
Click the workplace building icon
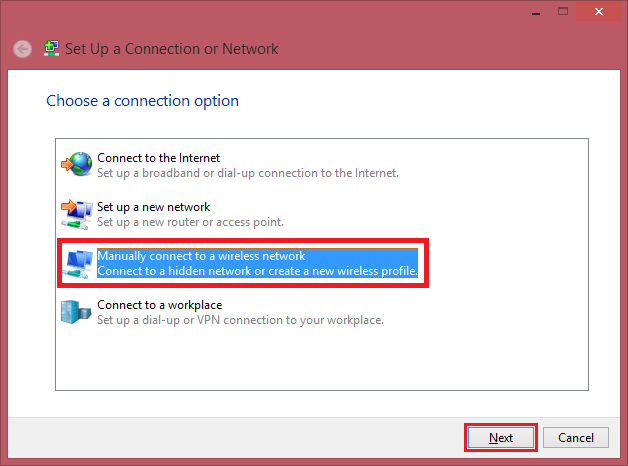click(x=77, y=312)
